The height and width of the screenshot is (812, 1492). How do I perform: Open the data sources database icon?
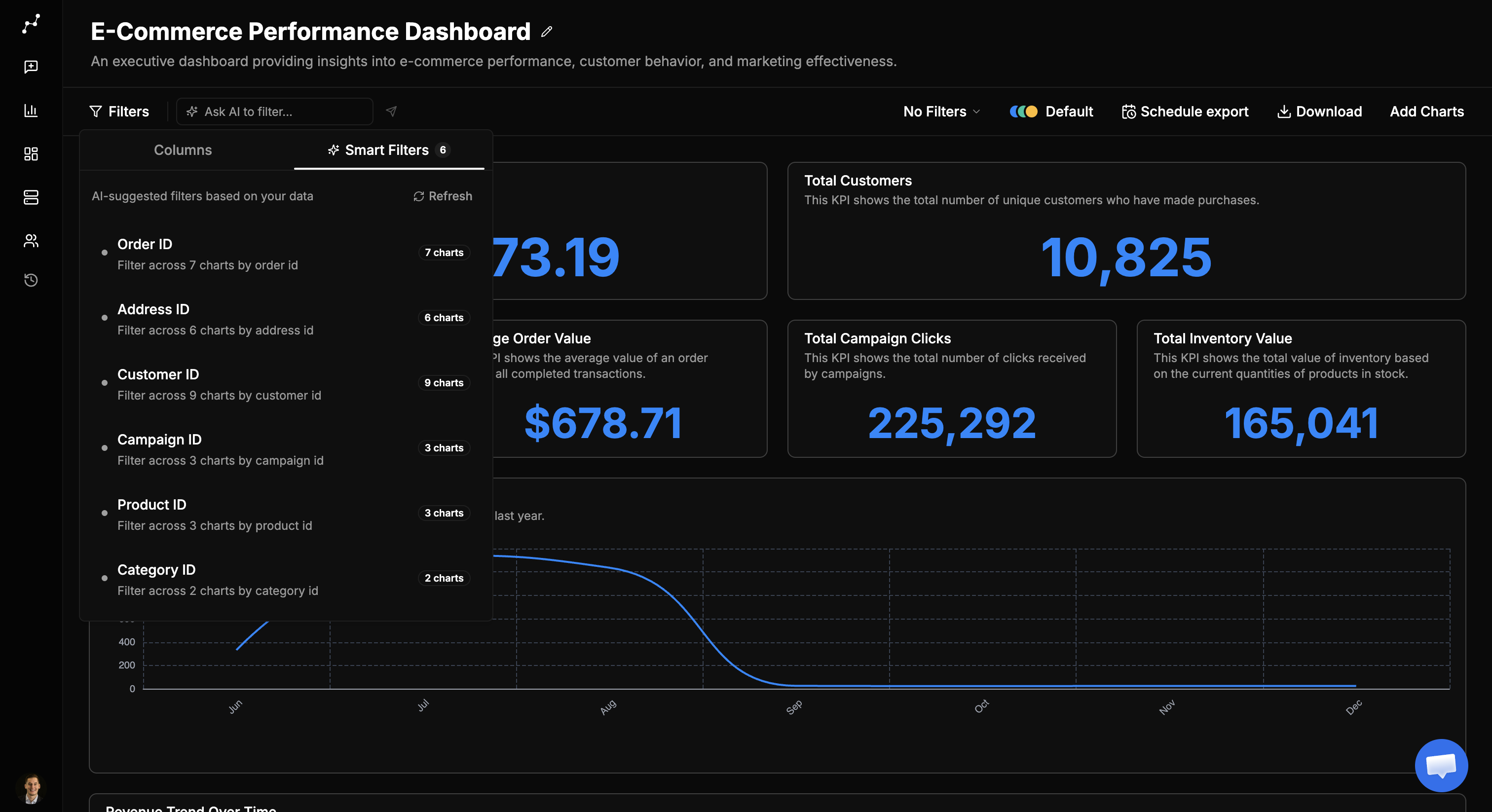(31, 197)
